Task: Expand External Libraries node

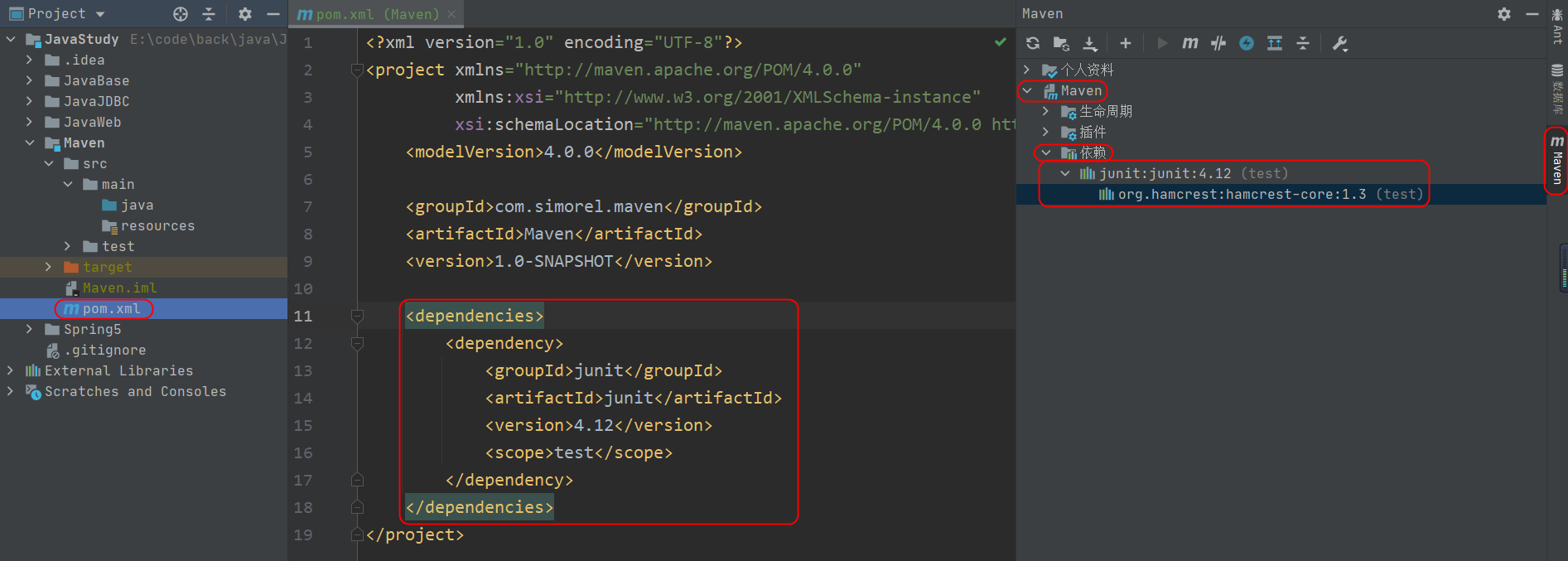Action: pyautogui.click(x=11, y=370)
